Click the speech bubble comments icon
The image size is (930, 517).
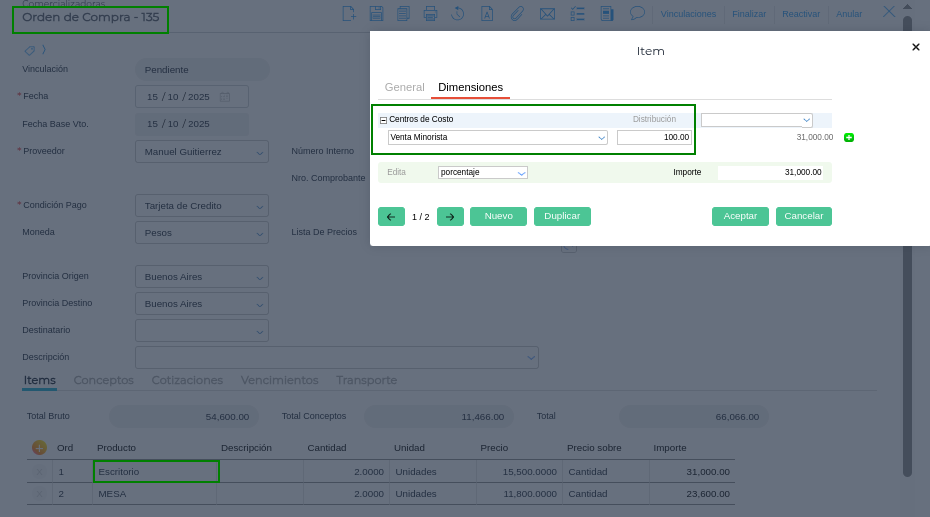(637, 14)
